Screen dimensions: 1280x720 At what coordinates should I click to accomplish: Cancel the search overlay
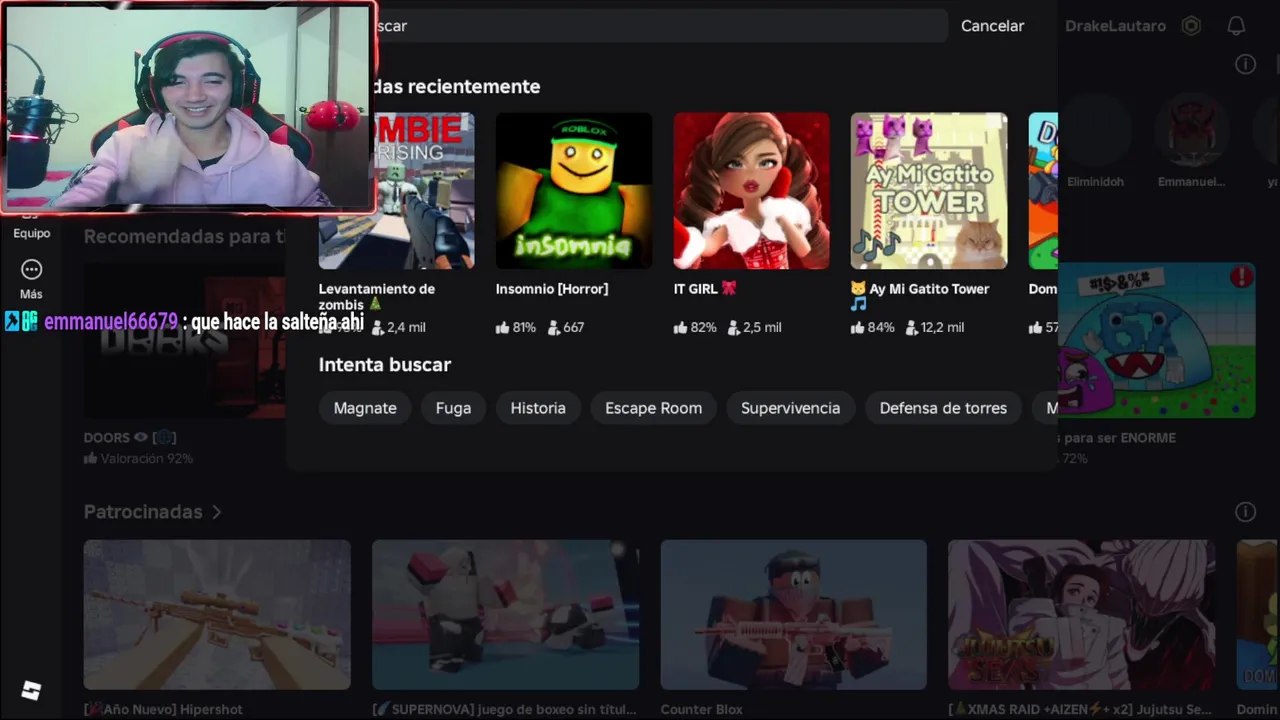tap(992, 26)
